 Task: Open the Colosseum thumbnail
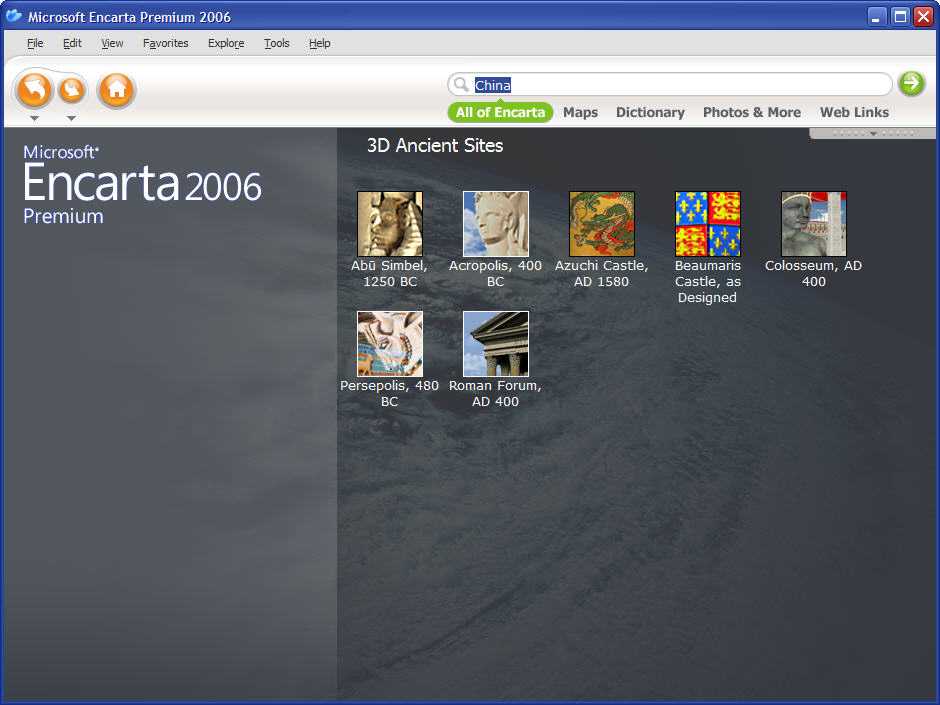pyautogui.click(x=814, y=224)
